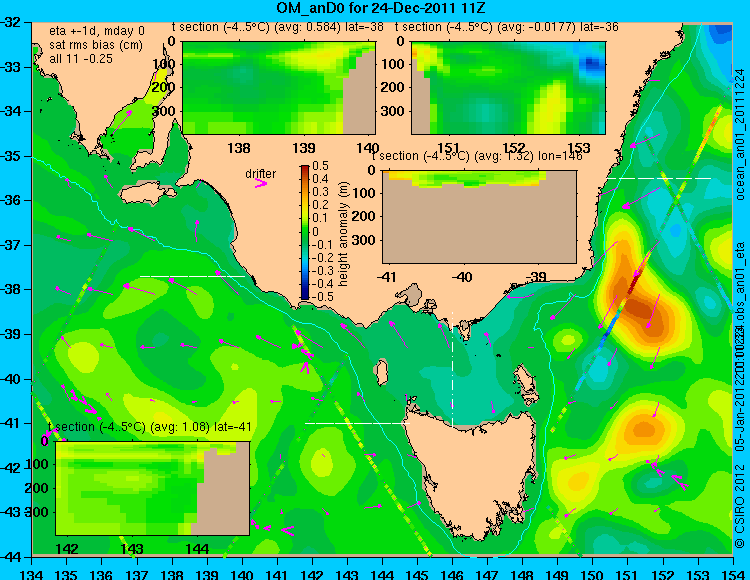Select the t section title for lat=-36
This screenshot has width=750, height=580.
click(507, 27)
